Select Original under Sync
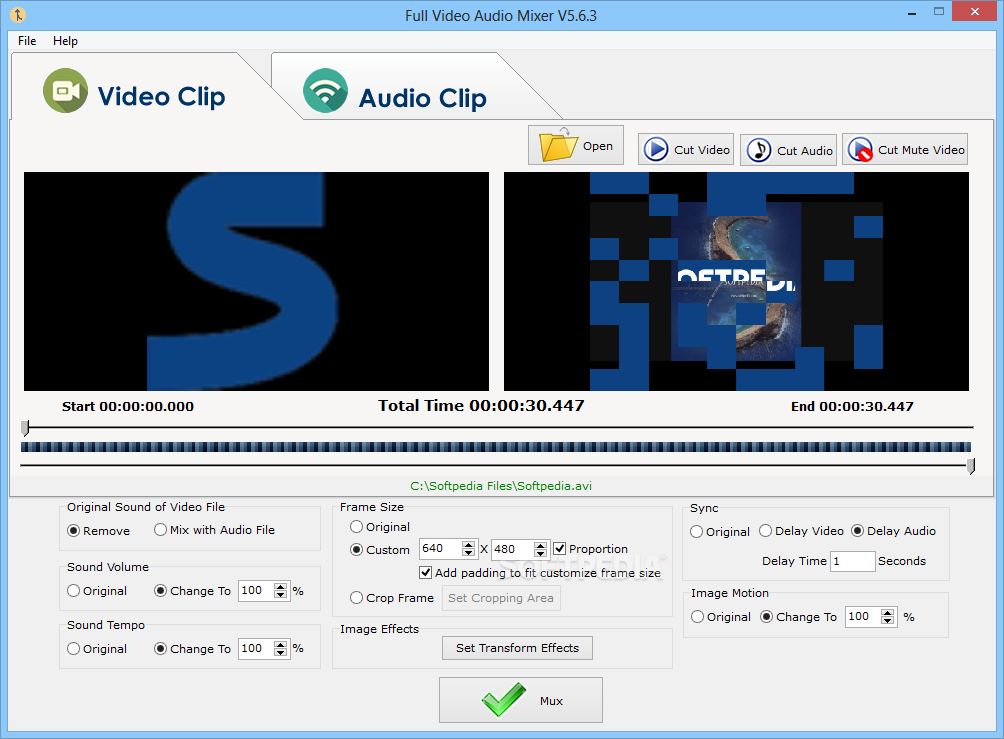The width and height of the screenshot is (1004, 739). pos(720,532)
